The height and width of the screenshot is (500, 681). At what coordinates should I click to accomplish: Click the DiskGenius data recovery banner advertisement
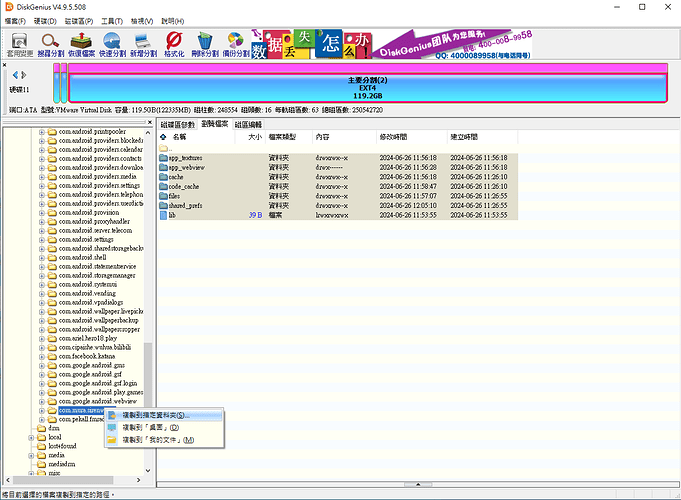point(392,44)
